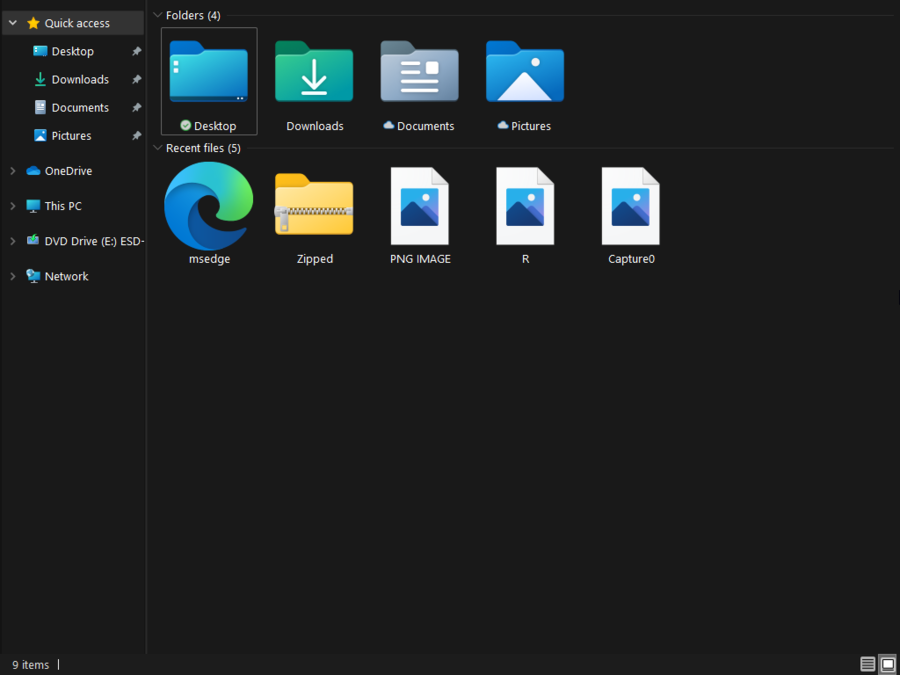Open the PNG IMAGE file icon
The width and height of the screenshot is (900, 675).
pyautogui.click(x=420, y=205)
